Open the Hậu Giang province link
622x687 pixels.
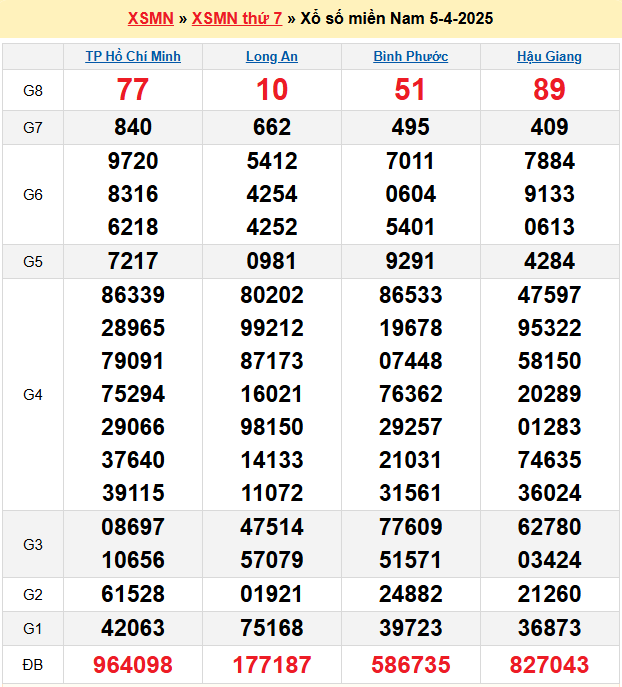coord(549,57)
